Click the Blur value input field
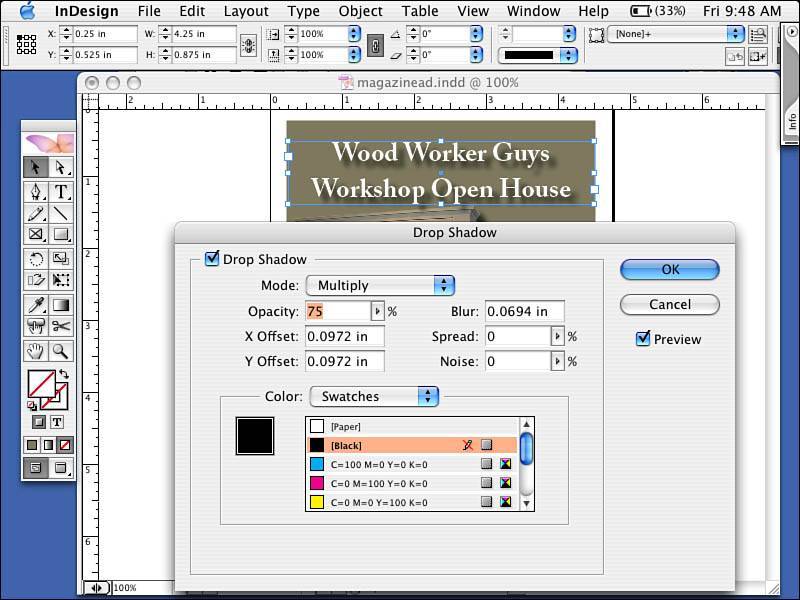The height and width of the screenshot is (600, 800). tap(524, 311)
